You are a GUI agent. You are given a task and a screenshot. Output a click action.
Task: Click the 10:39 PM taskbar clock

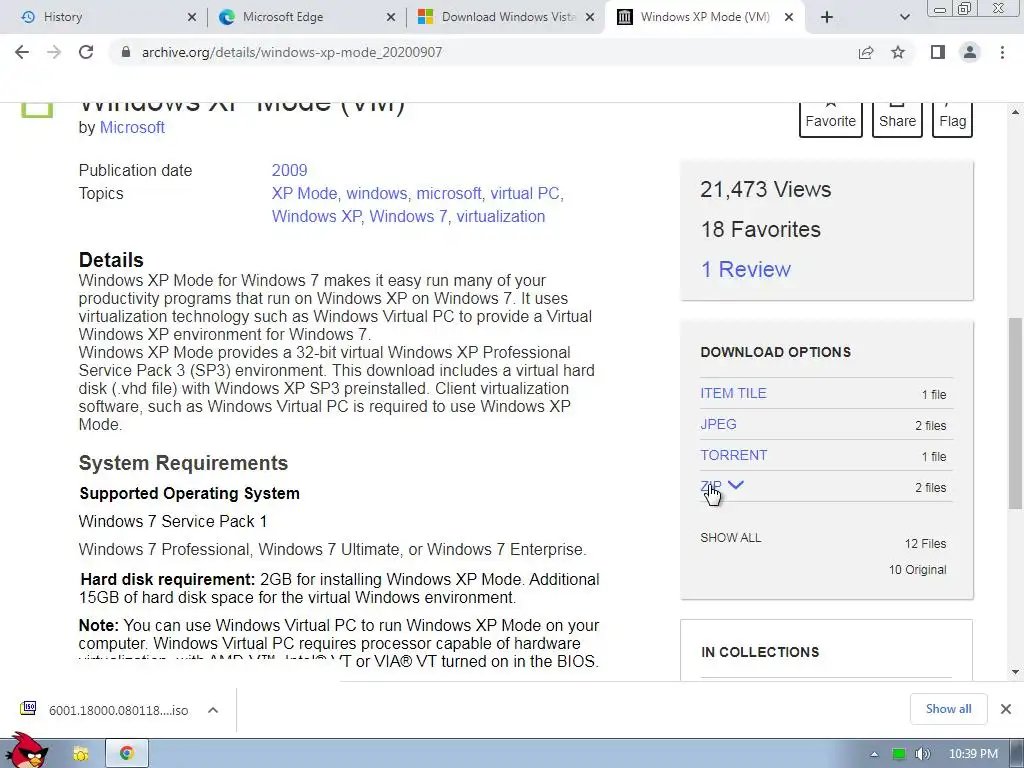pyautogui.click(x=973, y=754)
